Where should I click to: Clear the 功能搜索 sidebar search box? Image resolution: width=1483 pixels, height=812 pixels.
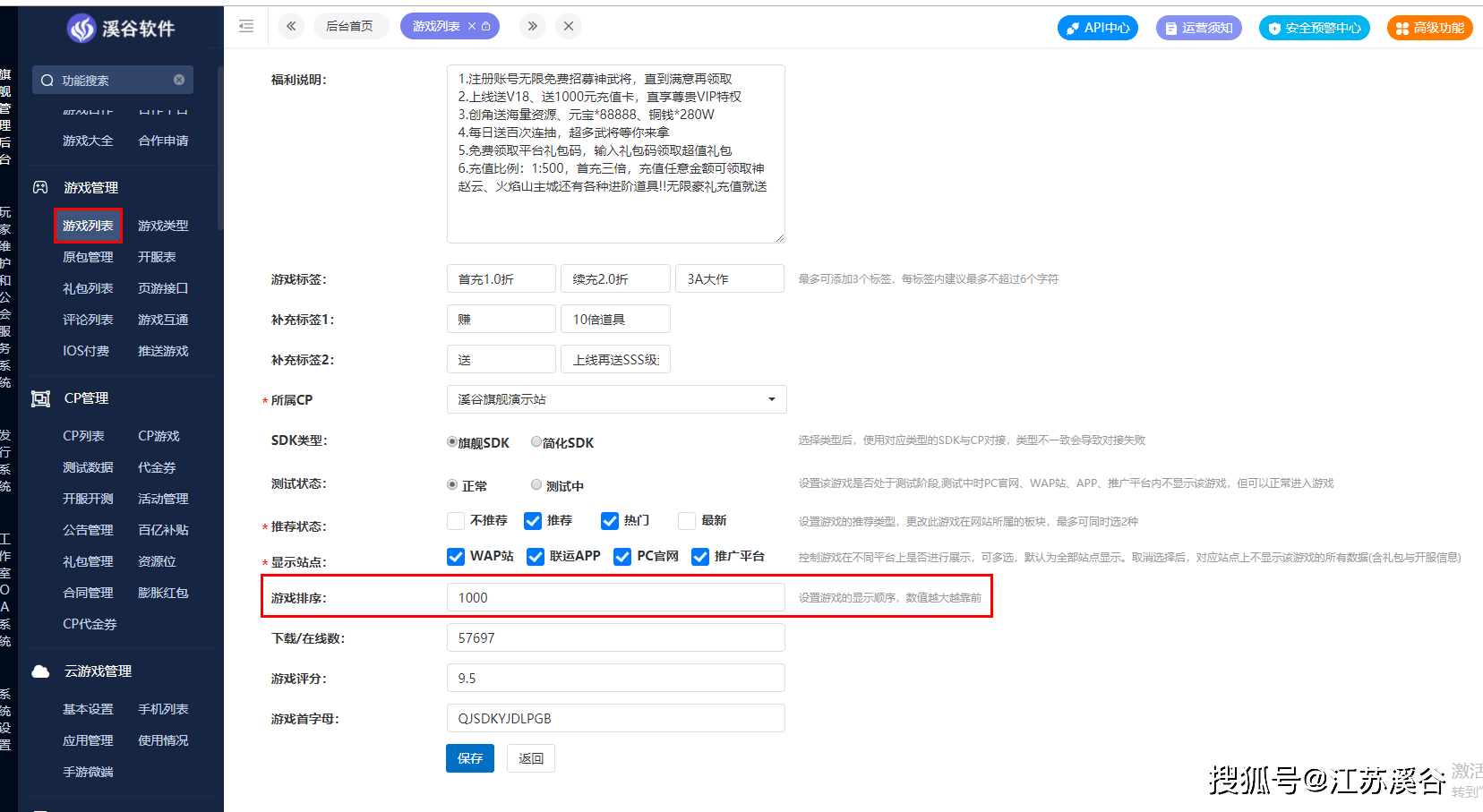coord(179,80)
